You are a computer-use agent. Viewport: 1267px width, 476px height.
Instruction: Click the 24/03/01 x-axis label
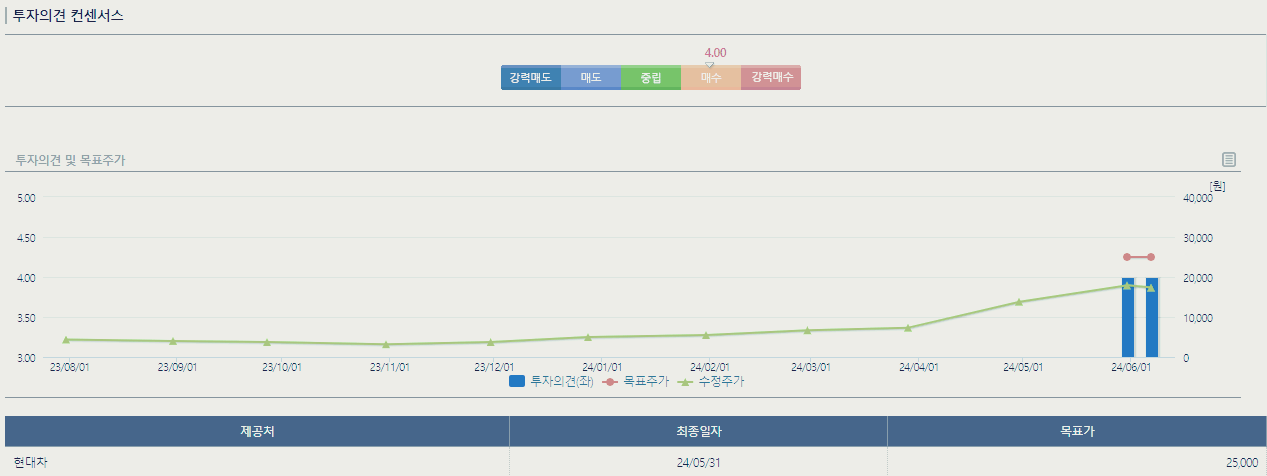[811, 367]
